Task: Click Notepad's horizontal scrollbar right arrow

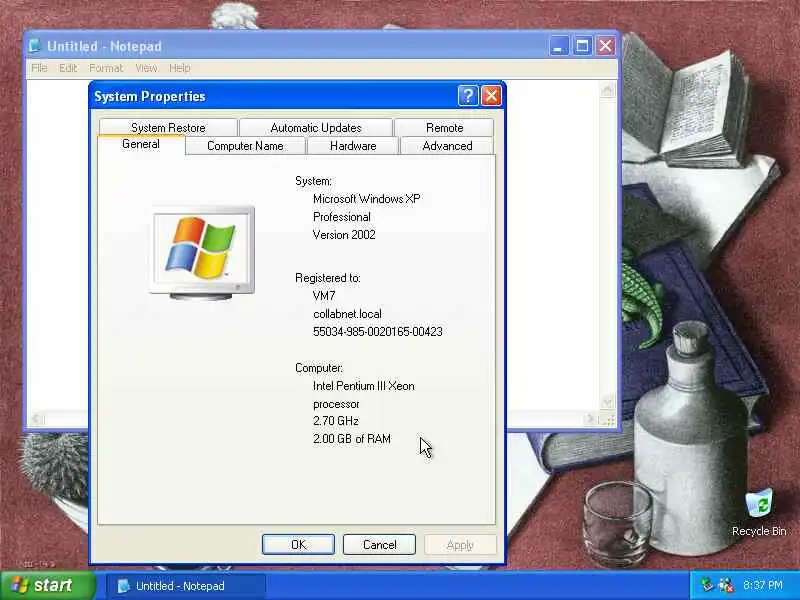Action: coord(590,419)
